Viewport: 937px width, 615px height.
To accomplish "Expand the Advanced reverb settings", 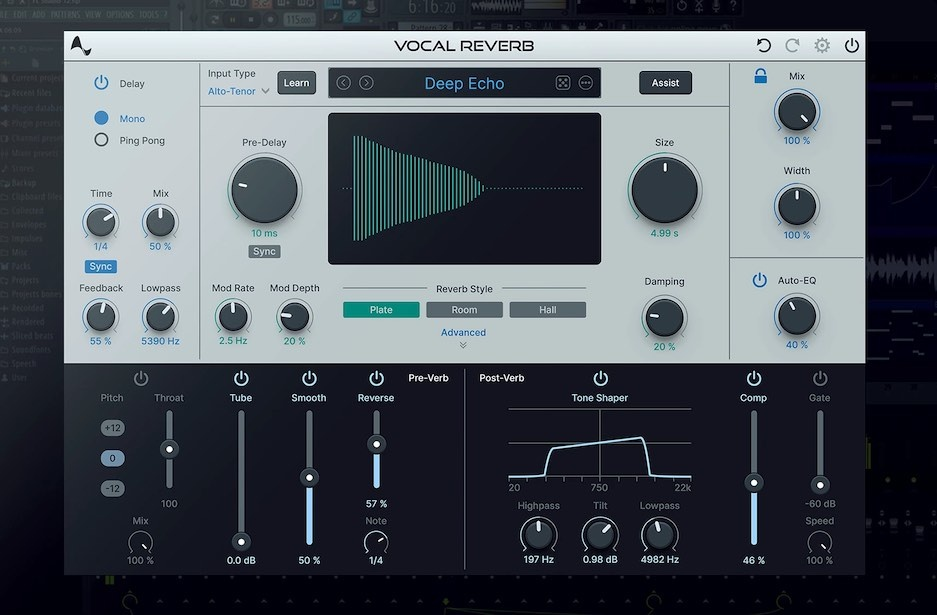I will pyautogui.click(x=463, y=332).
